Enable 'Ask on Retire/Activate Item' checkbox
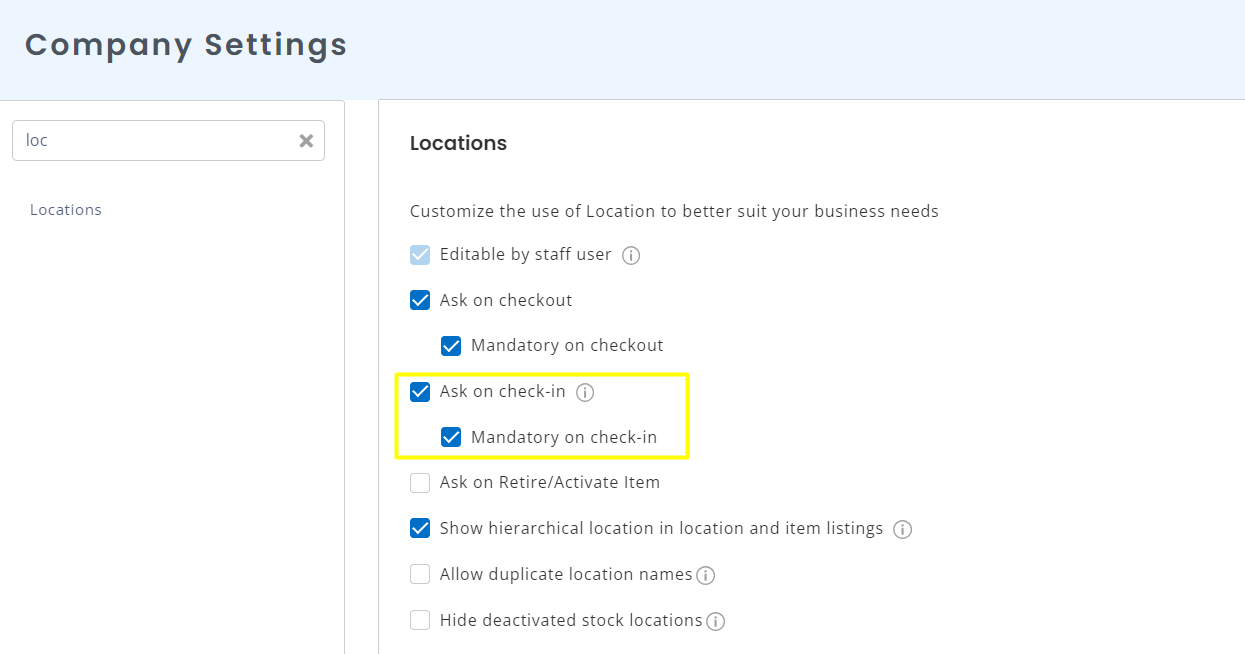This screenshot has height=654, width=1245. click(x=420, y=483)
